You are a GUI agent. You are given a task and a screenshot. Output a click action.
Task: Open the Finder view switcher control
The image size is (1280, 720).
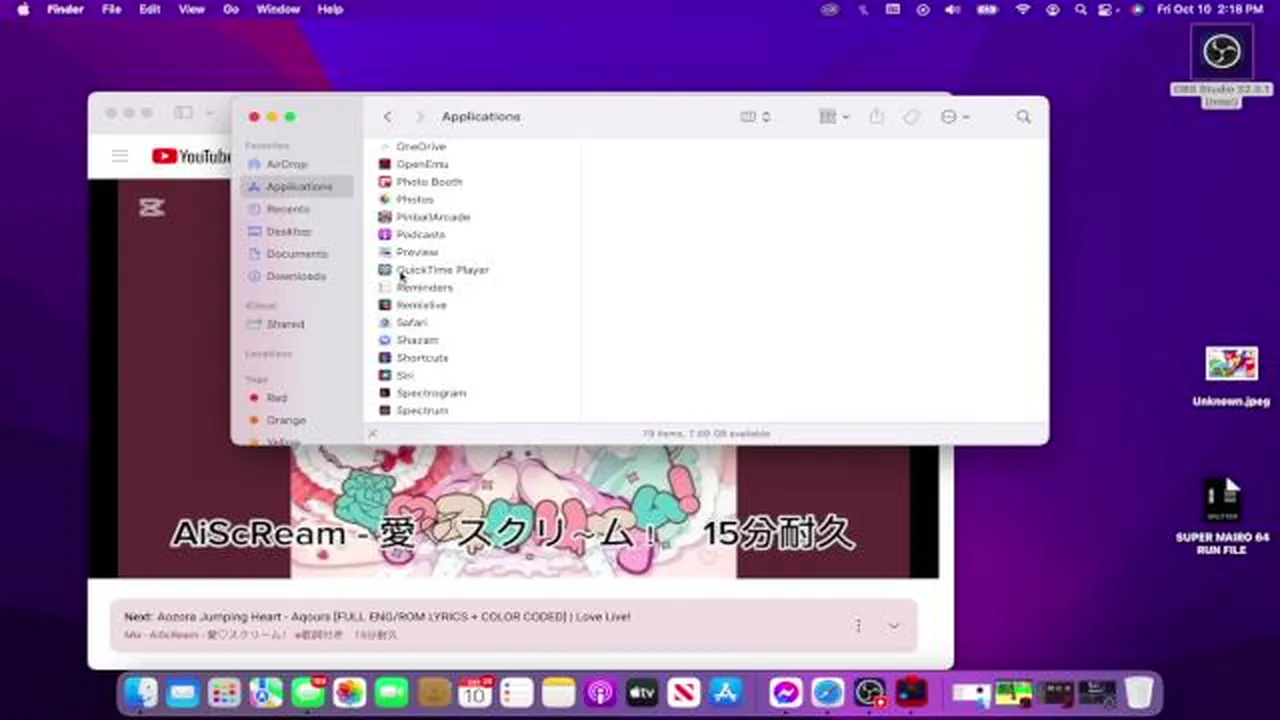755,117
